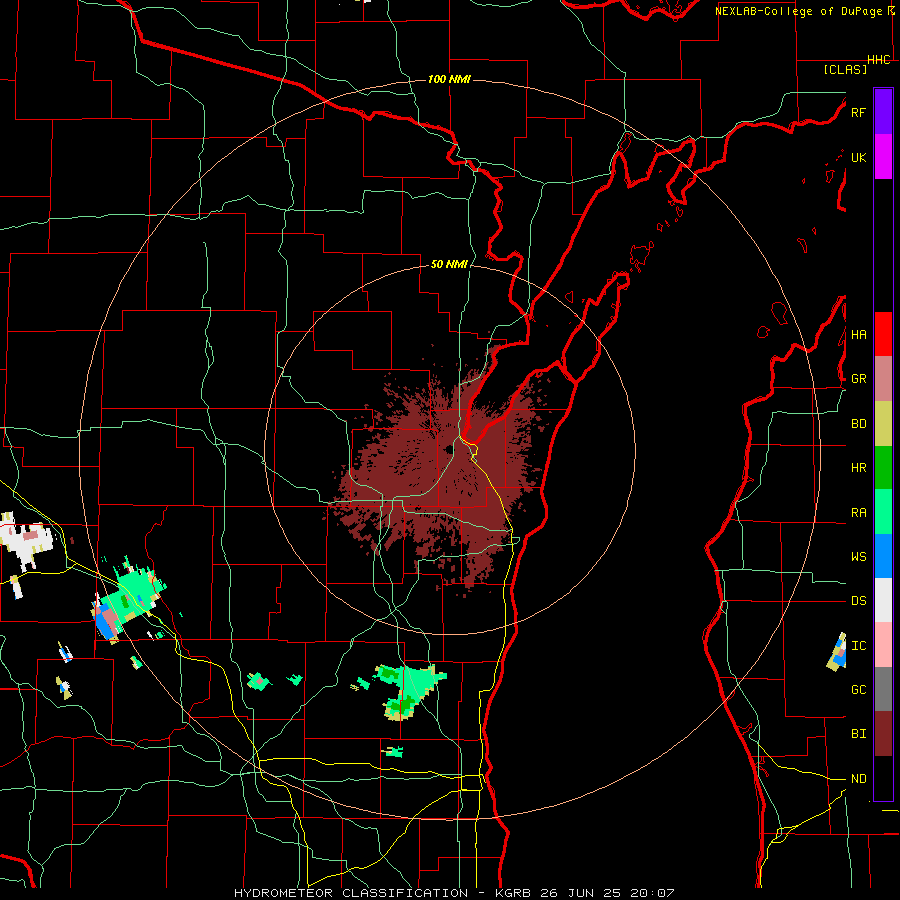
Task: Click the IC pink legend swatch
Action: point(883,645)
